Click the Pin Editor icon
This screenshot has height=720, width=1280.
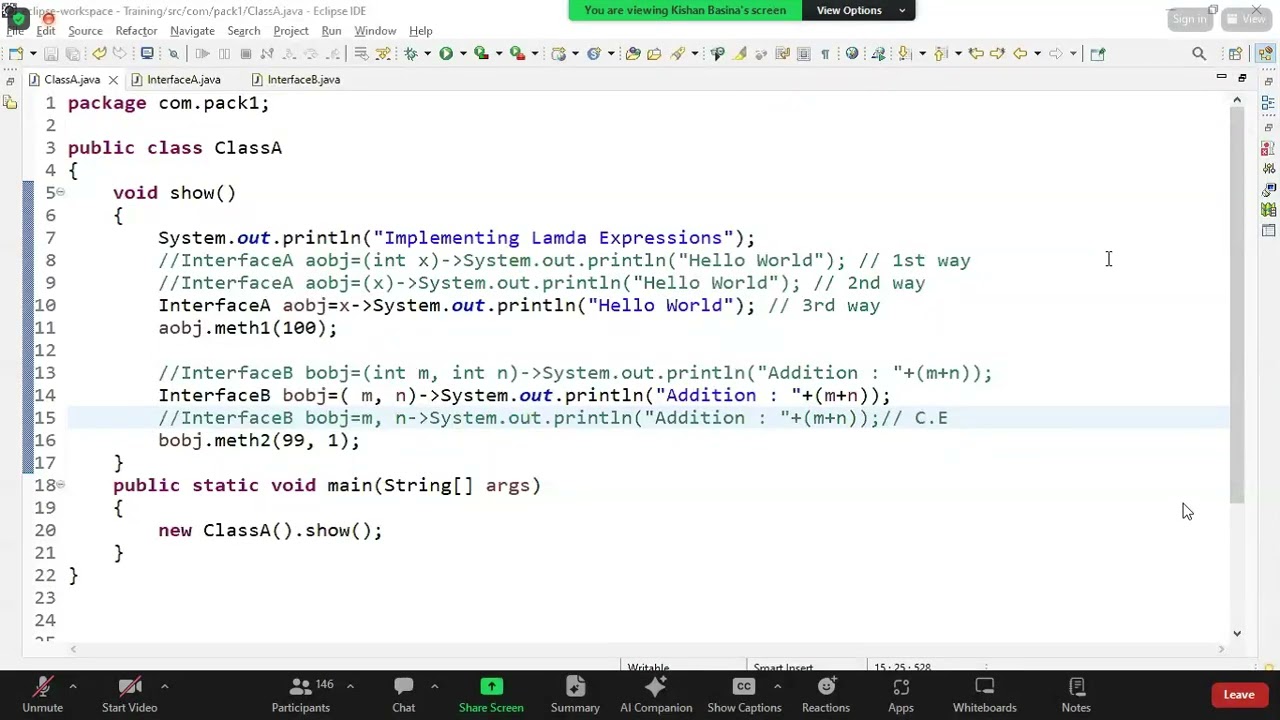click(x=1097, y=53)
